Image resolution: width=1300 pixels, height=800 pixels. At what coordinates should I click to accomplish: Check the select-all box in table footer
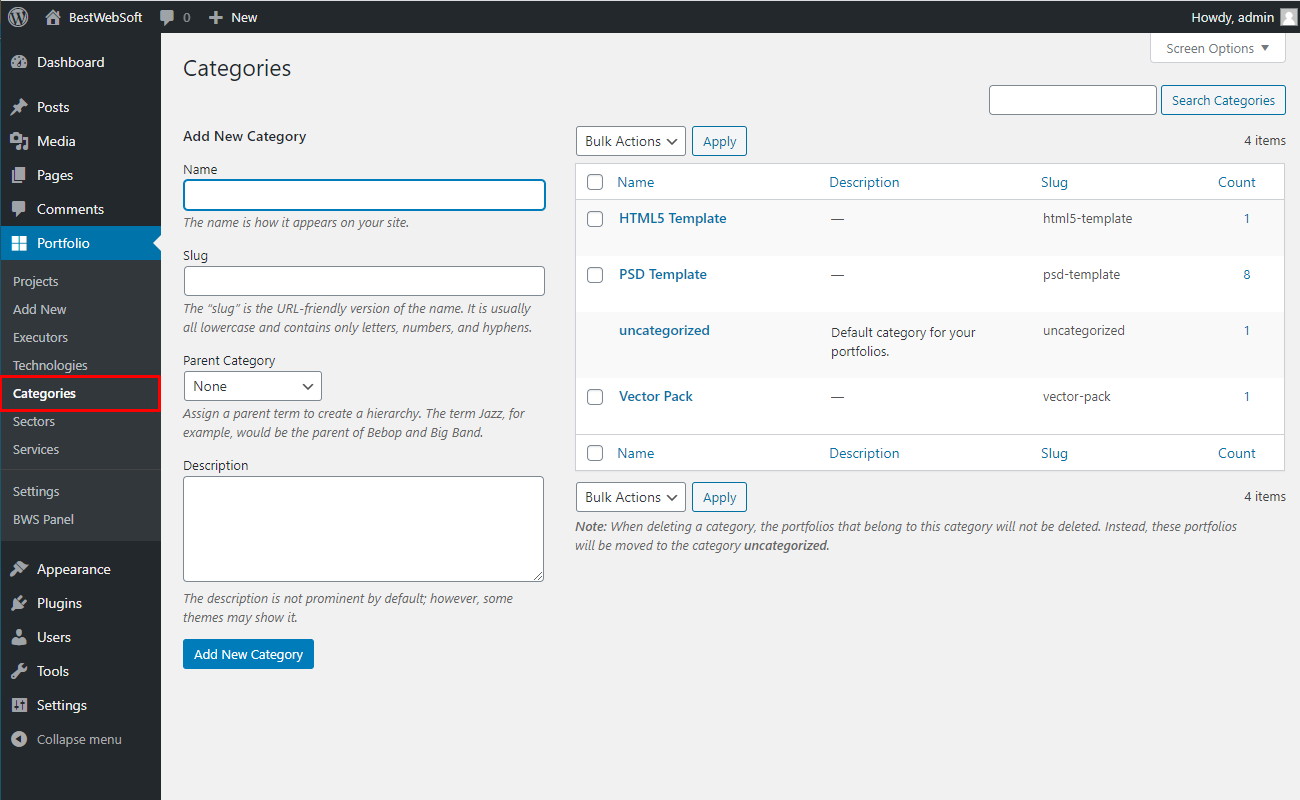(x=595, y=453)
